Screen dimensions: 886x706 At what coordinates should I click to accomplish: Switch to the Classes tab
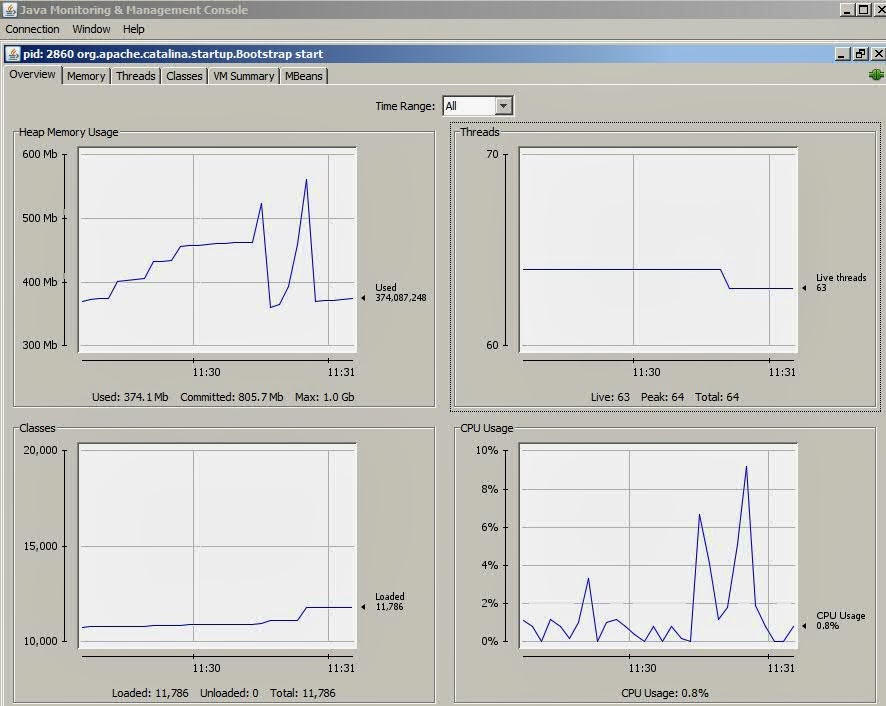184,76
